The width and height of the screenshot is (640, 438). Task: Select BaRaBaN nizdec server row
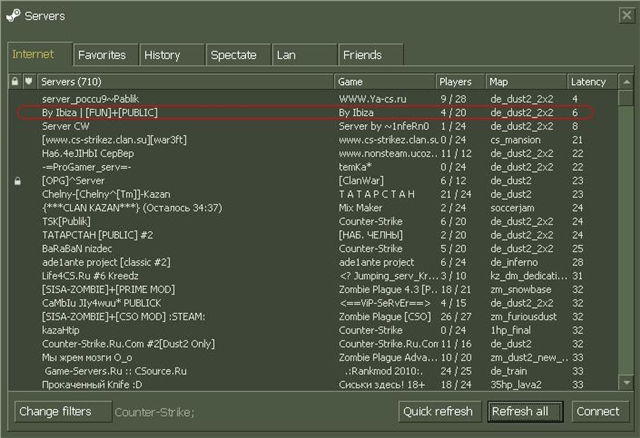(x=312, y=249)
